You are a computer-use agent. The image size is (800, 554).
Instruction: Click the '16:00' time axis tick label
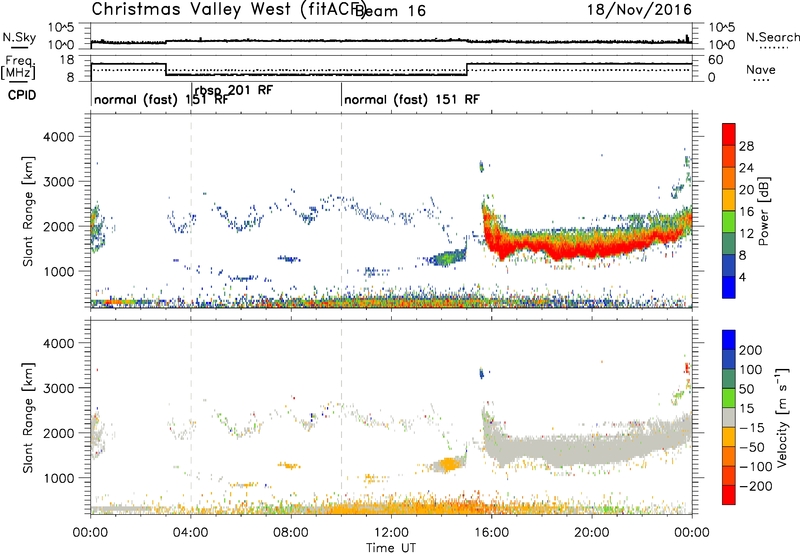coord(491,533)
